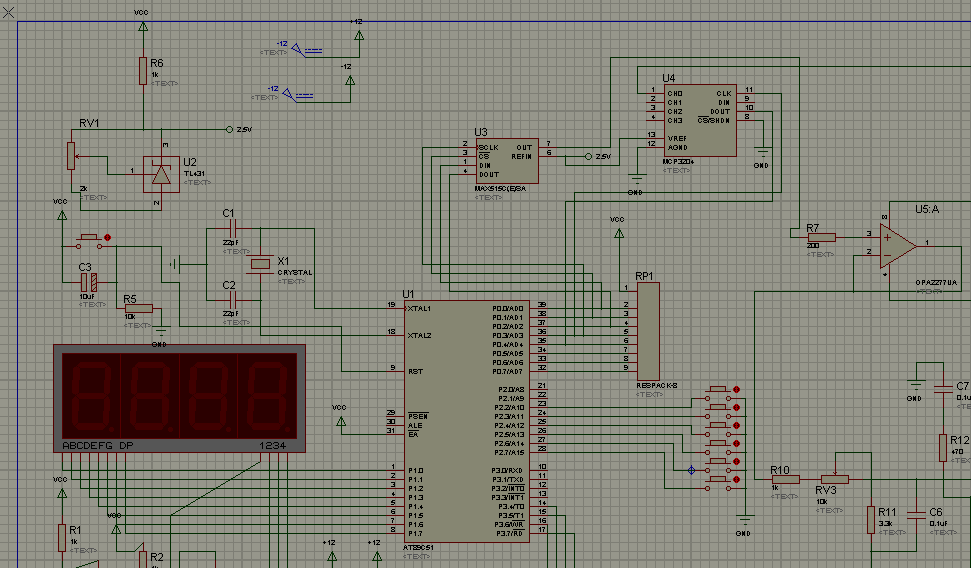Select resistor R10 1k

point(785,479)
